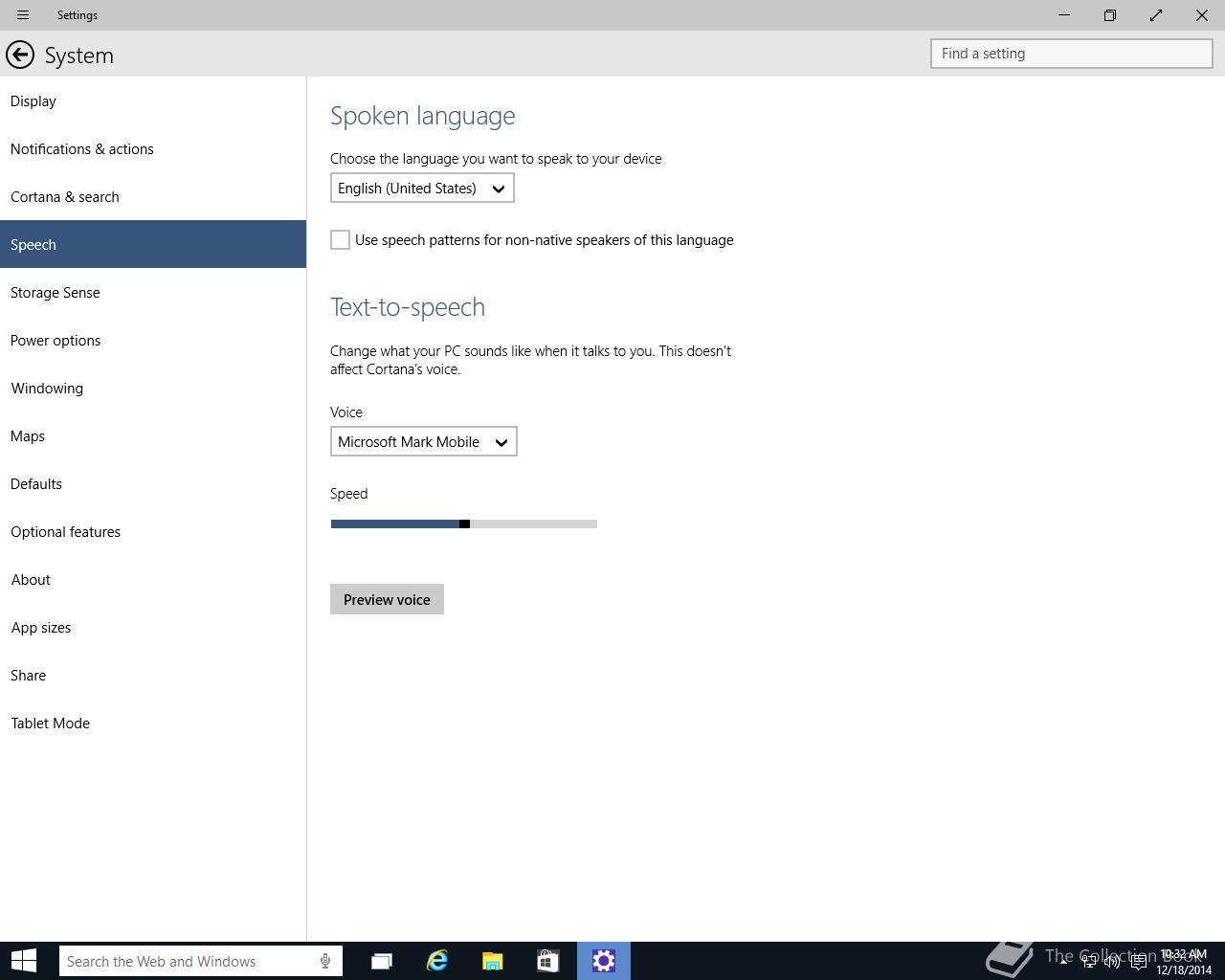Open the notifications icon in system tray

click(x=1138, y=962)
